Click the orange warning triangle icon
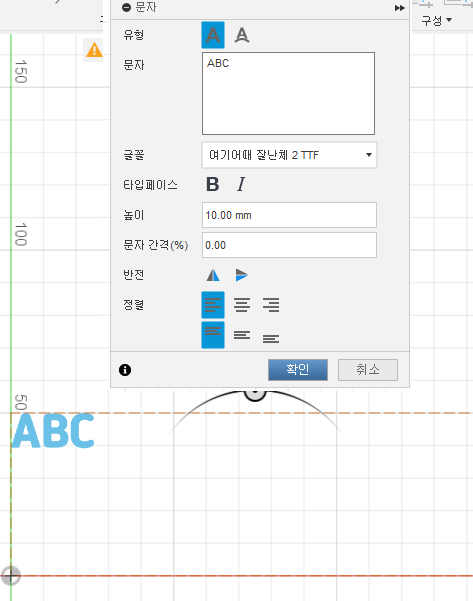This screenshot has height=601, width=473. click(94, 50)
